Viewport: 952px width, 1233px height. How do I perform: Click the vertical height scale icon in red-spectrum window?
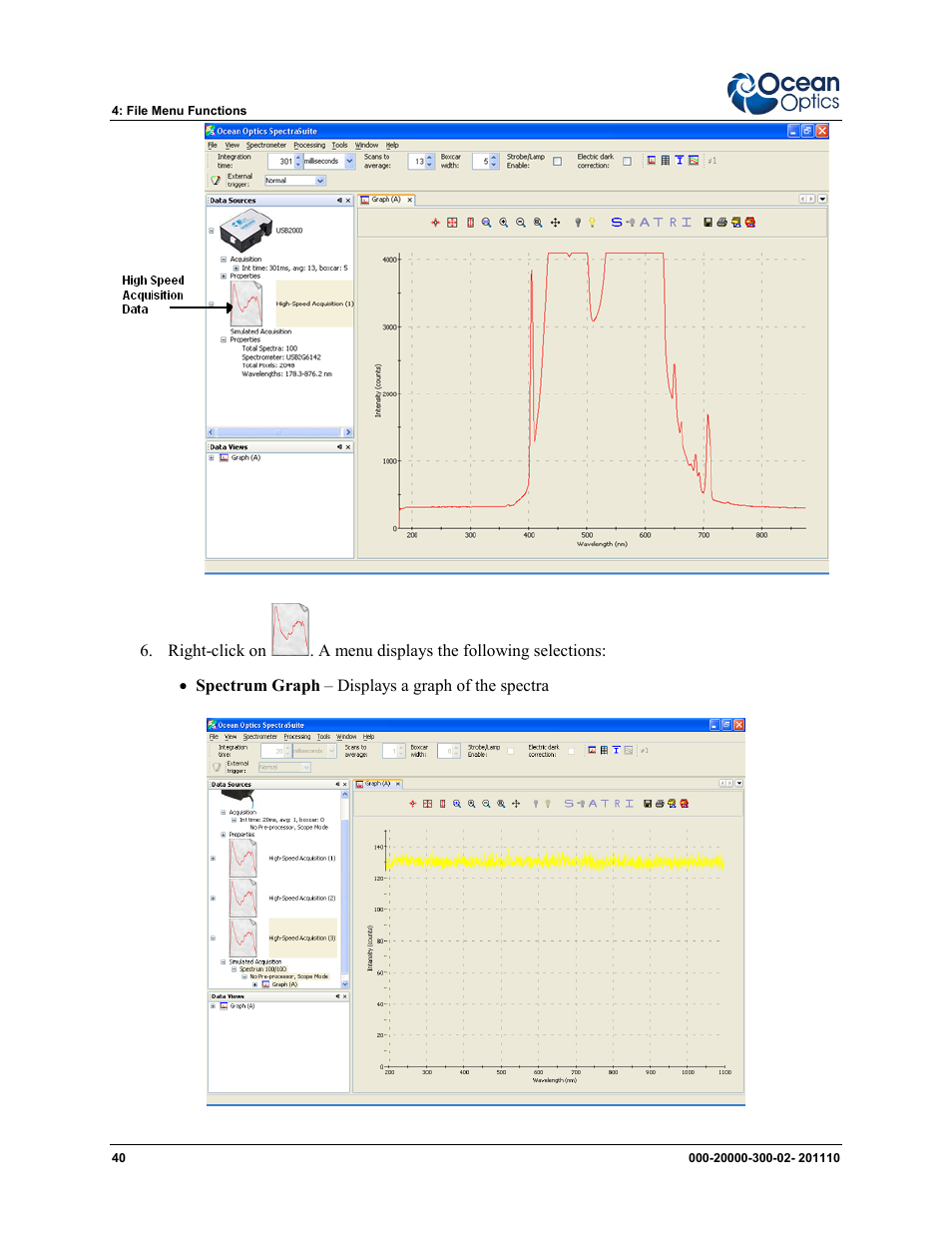(x=470, y=223)
